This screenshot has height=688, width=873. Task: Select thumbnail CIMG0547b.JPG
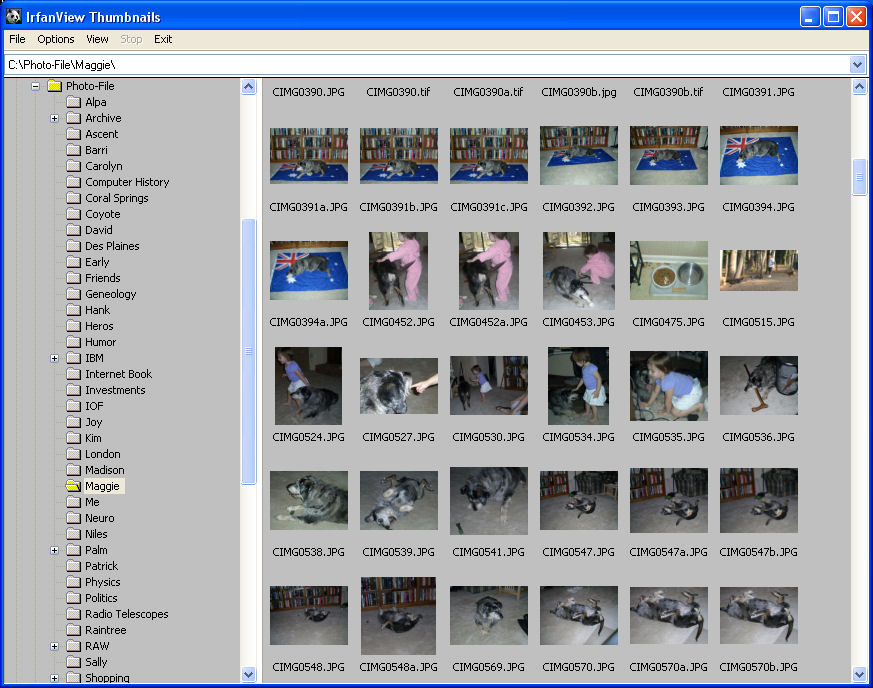pyautogui.click(x=759, y=500)
